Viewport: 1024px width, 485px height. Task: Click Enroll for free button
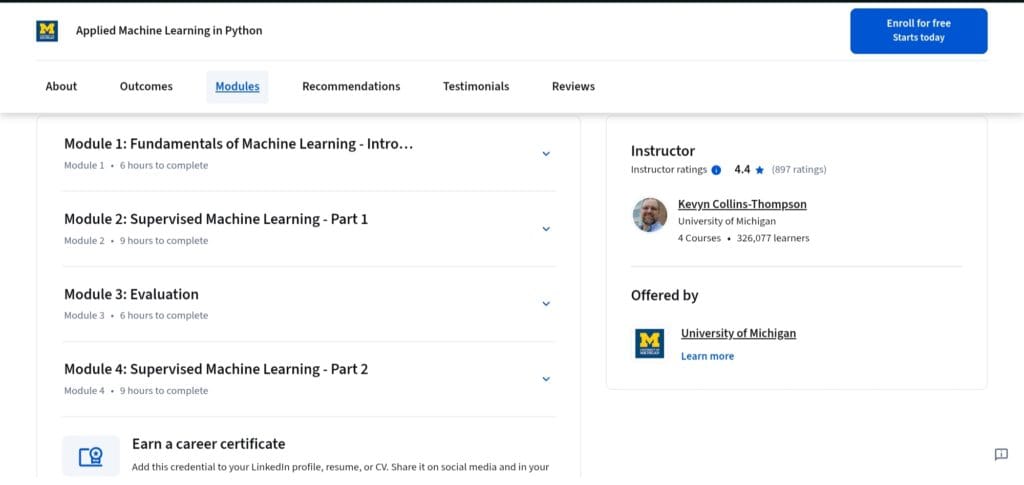[x=918, y=31]
